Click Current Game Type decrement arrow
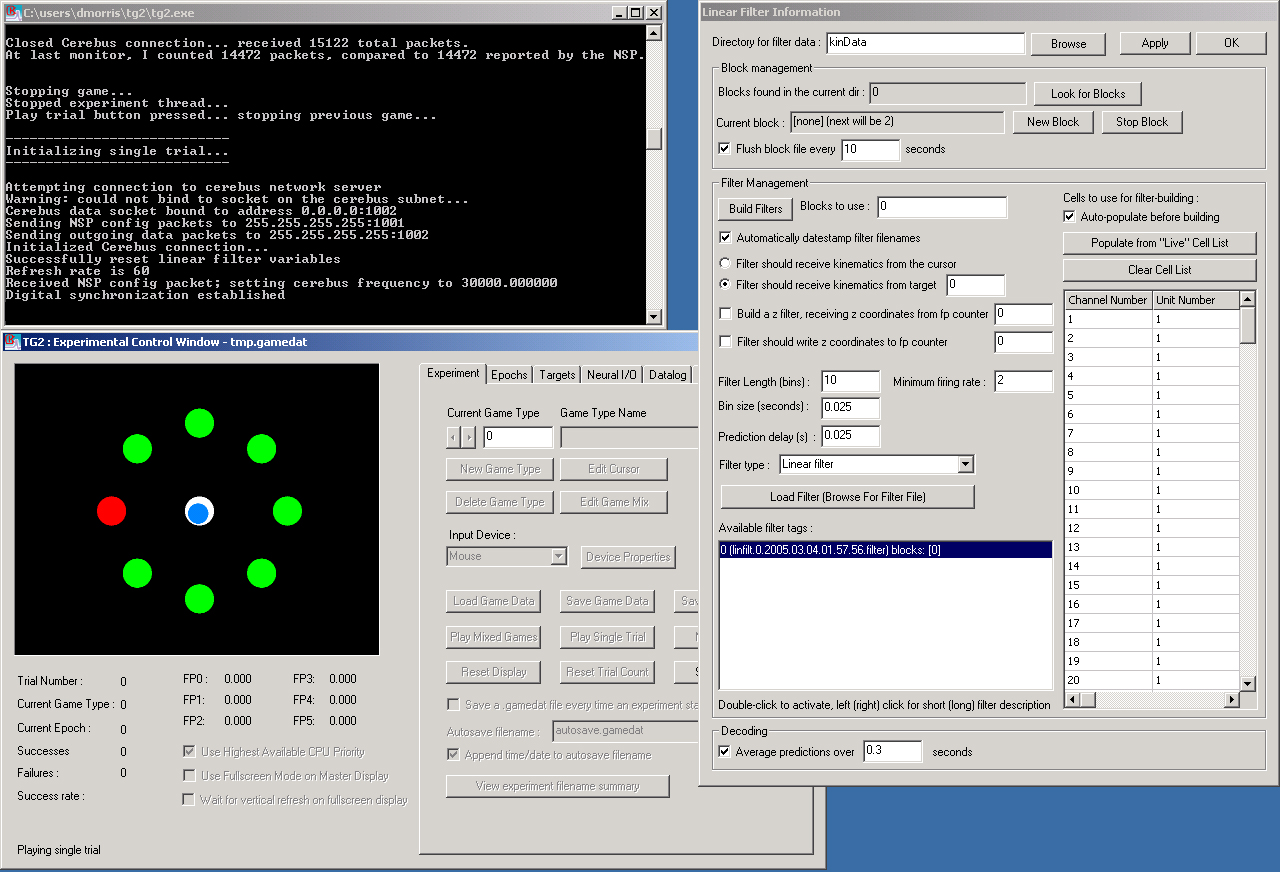Image resolution: width=1280 pixels, height=872 pixels. [x=453, y=437]
